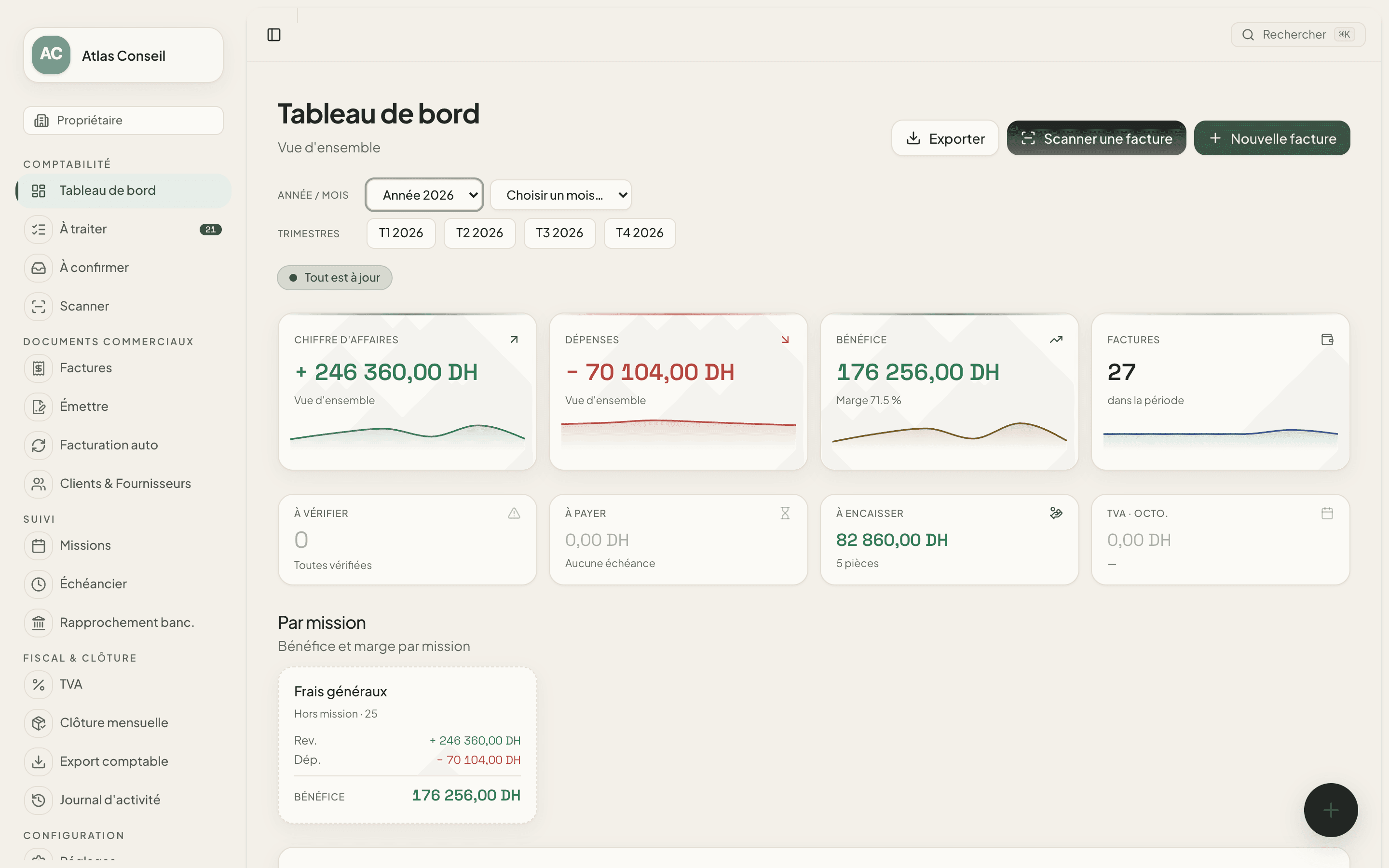Open Journal d'activité history icon
This screenshot has height=868, width=1389.
[39, 800]
